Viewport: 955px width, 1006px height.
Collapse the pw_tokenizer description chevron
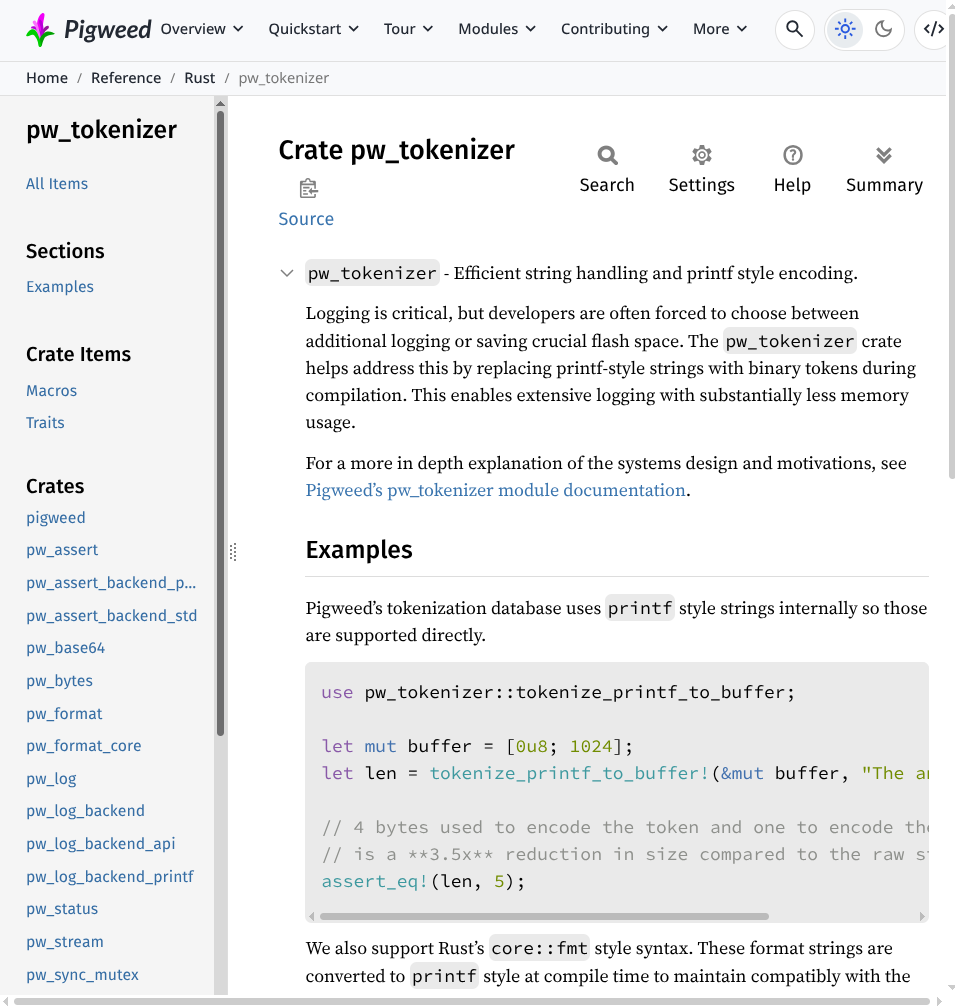point(287,273)
